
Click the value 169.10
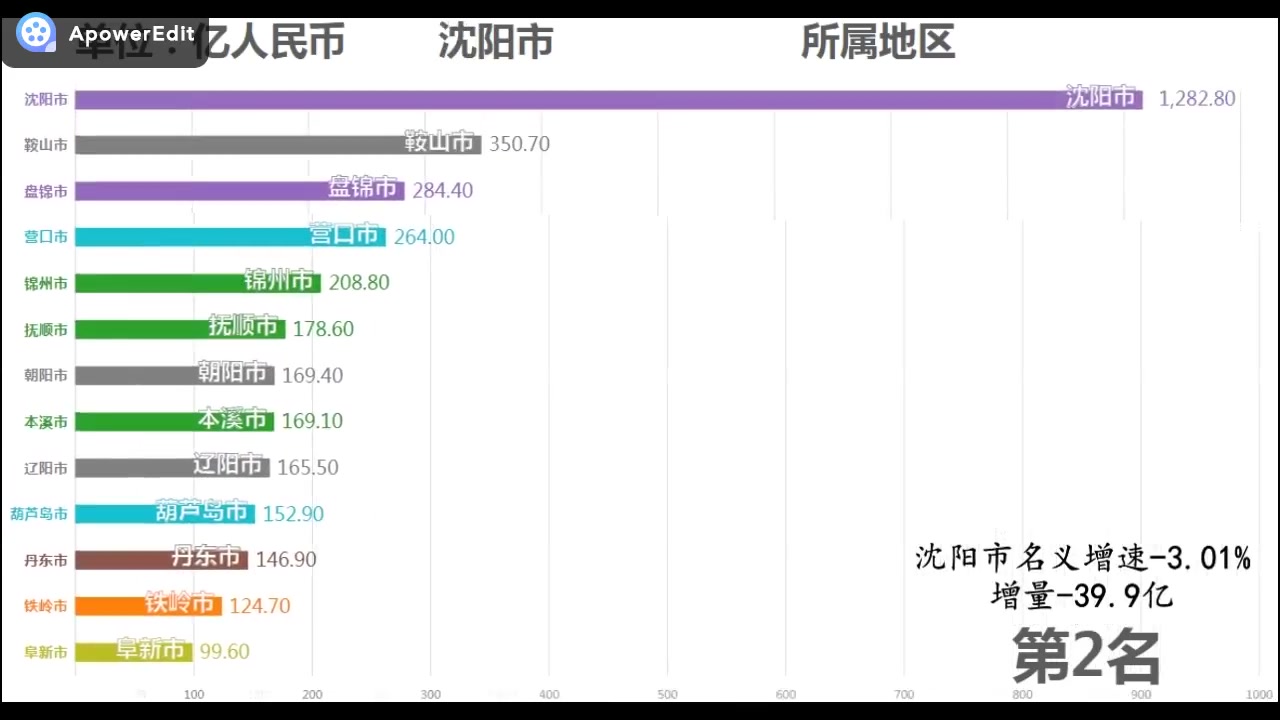click(312, 421)
